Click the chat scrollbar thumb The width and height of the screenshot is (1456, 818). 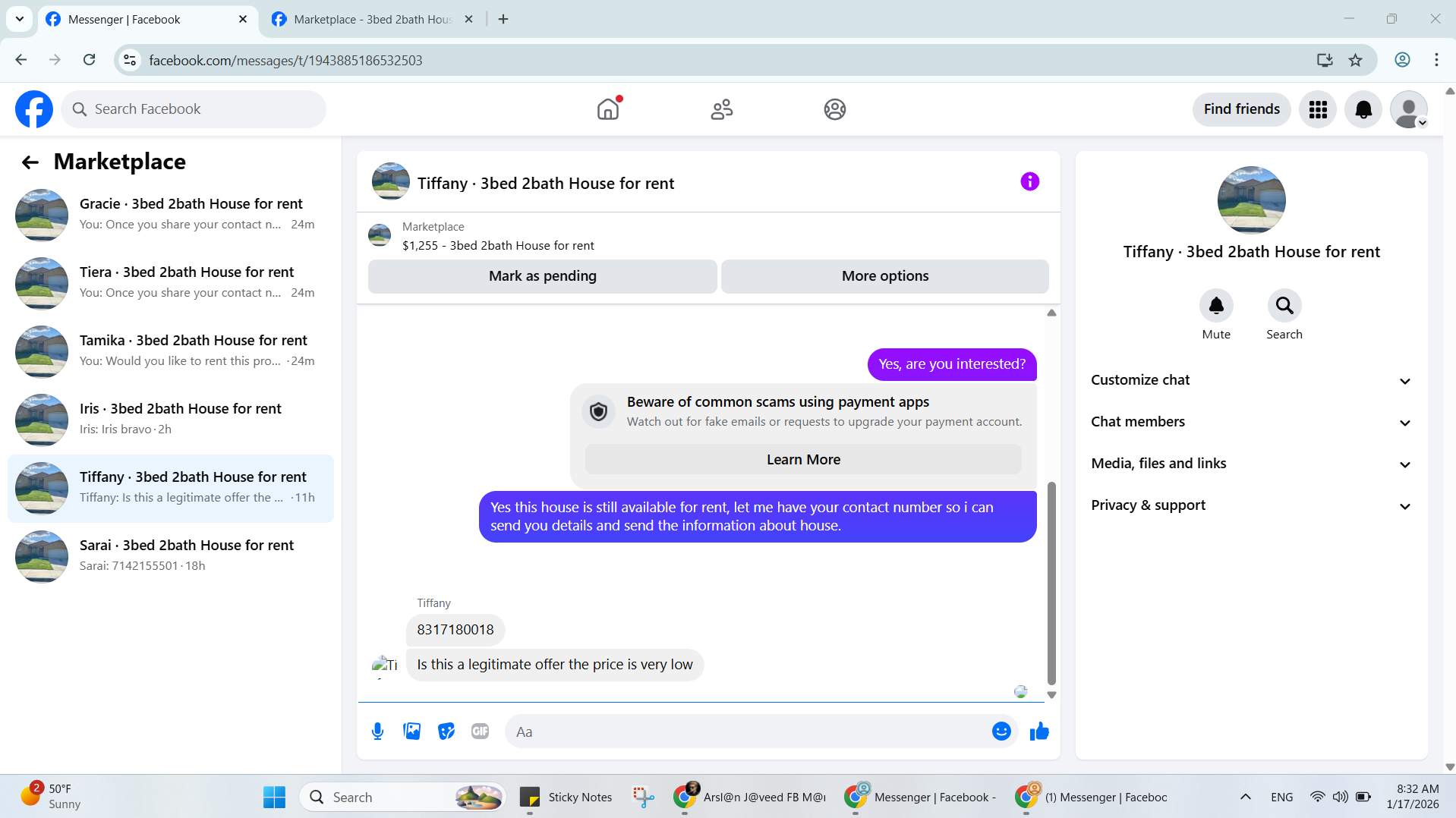[x=1051, y=583]
